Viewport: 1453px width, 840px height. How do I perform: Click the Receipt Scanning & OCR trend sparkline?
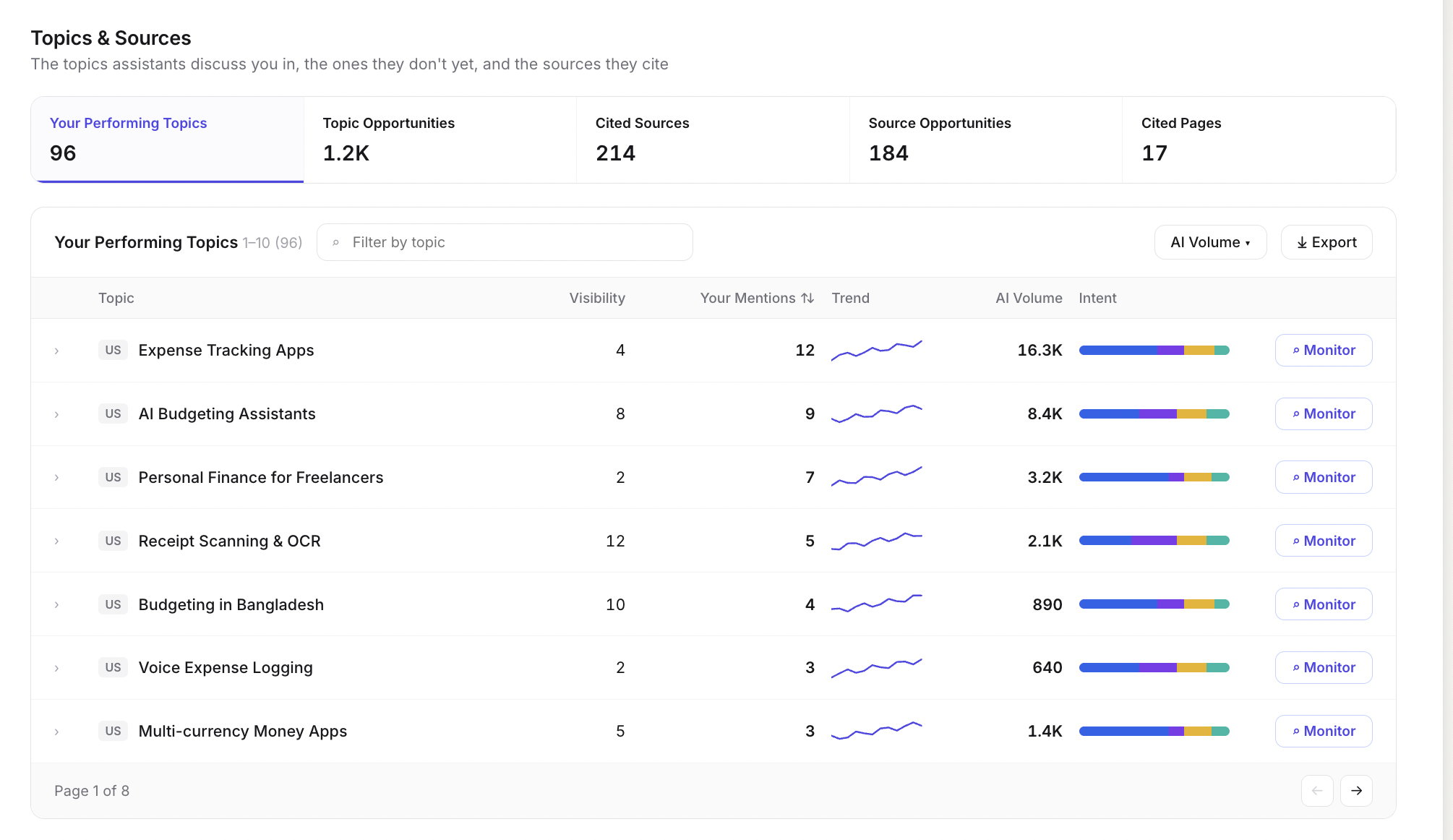(x=877, y=541)
